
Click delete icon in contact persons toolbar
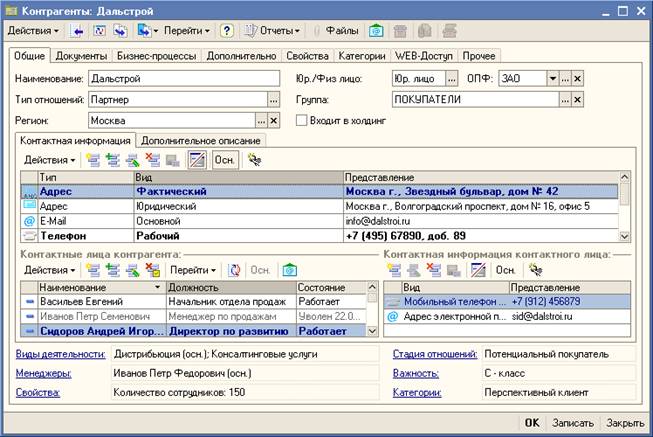coord(152,270)
